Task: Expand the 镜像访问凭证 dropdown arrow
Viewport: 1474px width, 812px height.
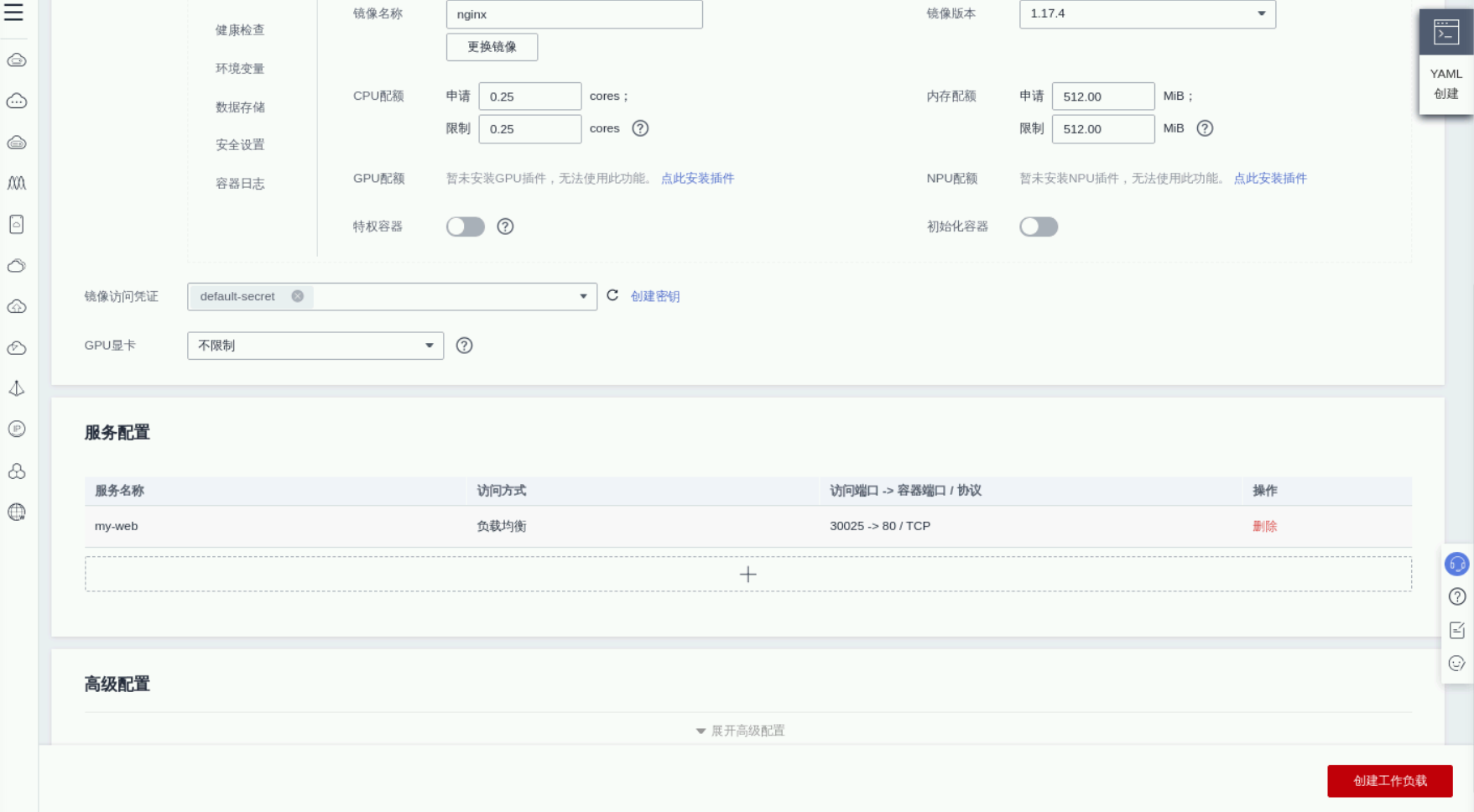Action: click(583, 296)
